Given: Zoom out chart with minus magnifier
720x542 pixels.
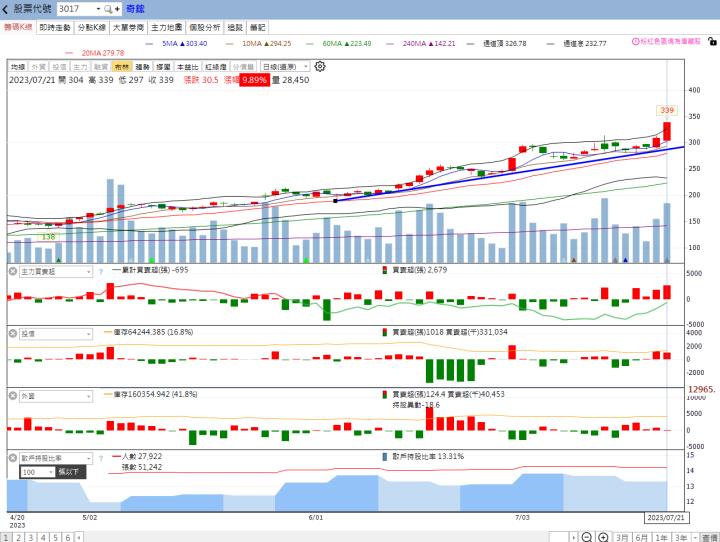Looking at the screenshot, I should tap(586, 537).
